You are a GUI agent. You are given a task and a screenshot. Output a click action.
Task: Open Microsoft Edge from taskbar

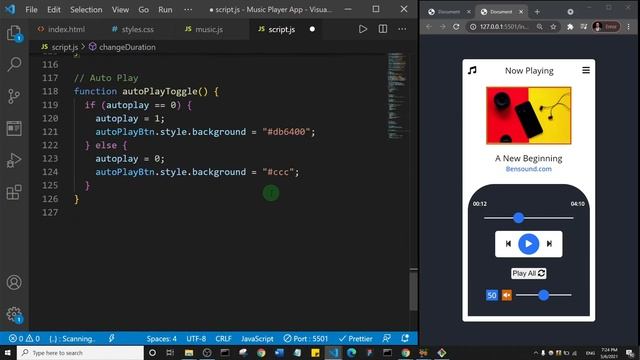[351, 353]
